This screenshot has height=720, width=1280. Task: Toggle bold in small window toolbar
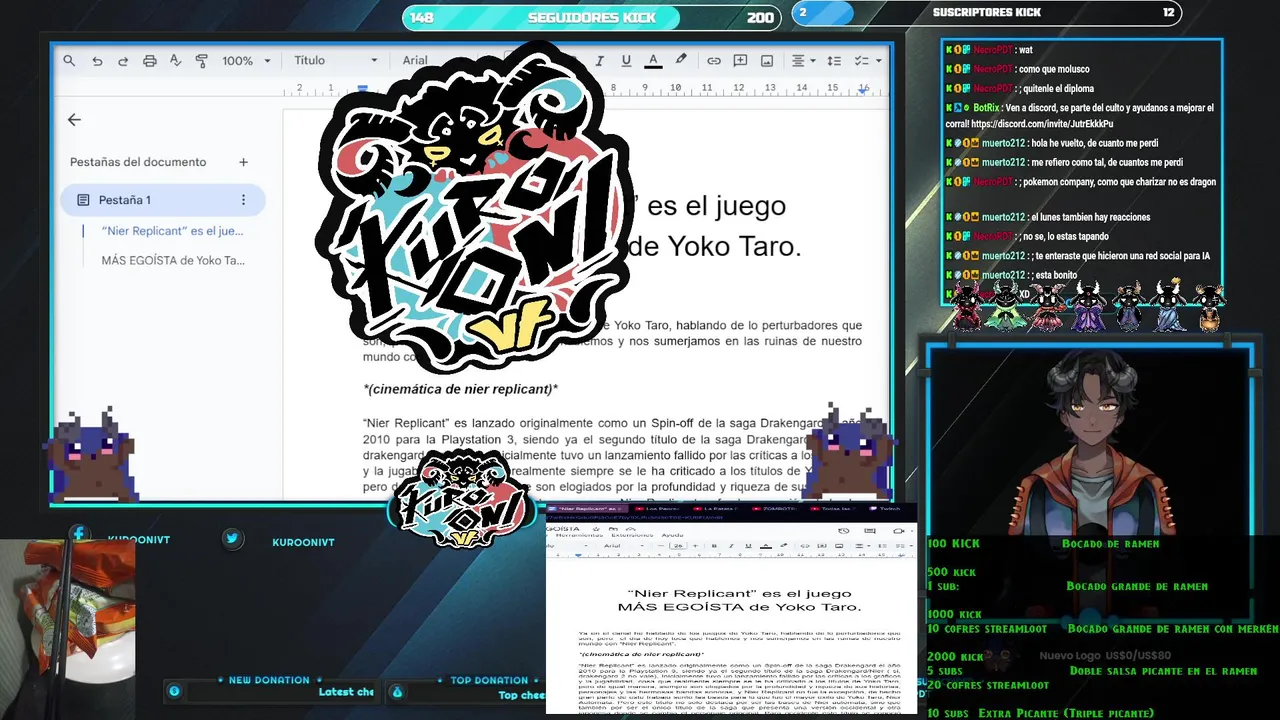point(714,546)
